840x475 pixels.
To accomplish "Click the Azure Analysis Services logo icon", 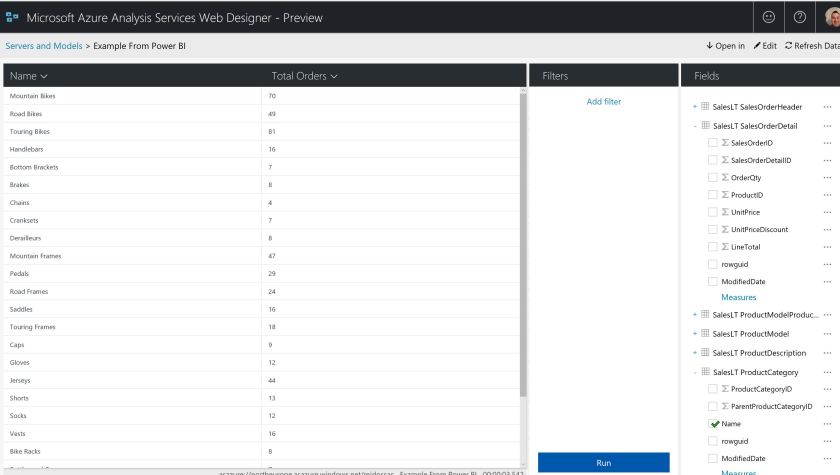I will pos(13,18).
